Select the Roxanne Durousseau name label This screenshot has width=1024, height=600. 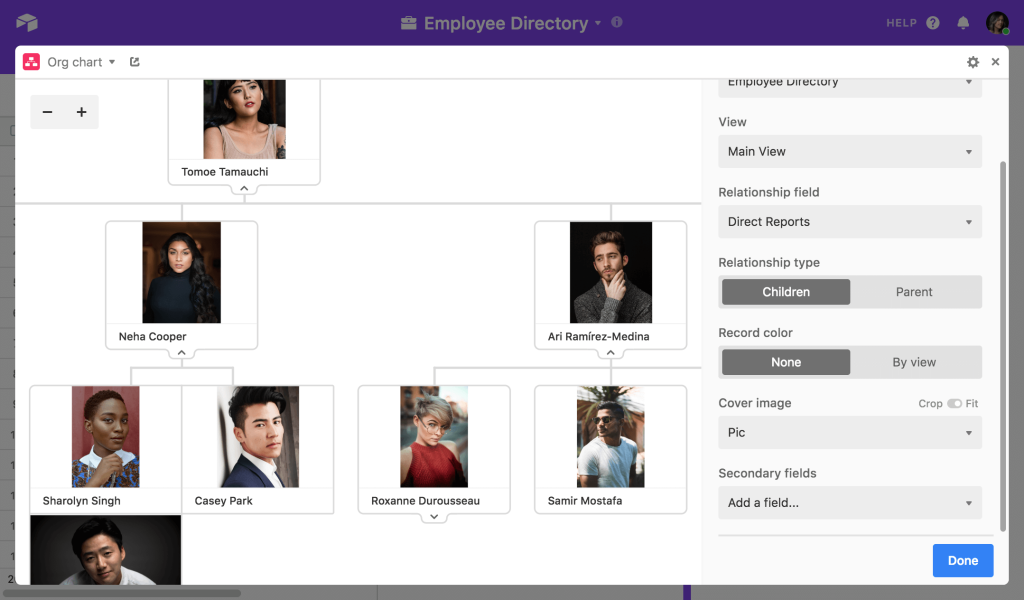[425, 501]
